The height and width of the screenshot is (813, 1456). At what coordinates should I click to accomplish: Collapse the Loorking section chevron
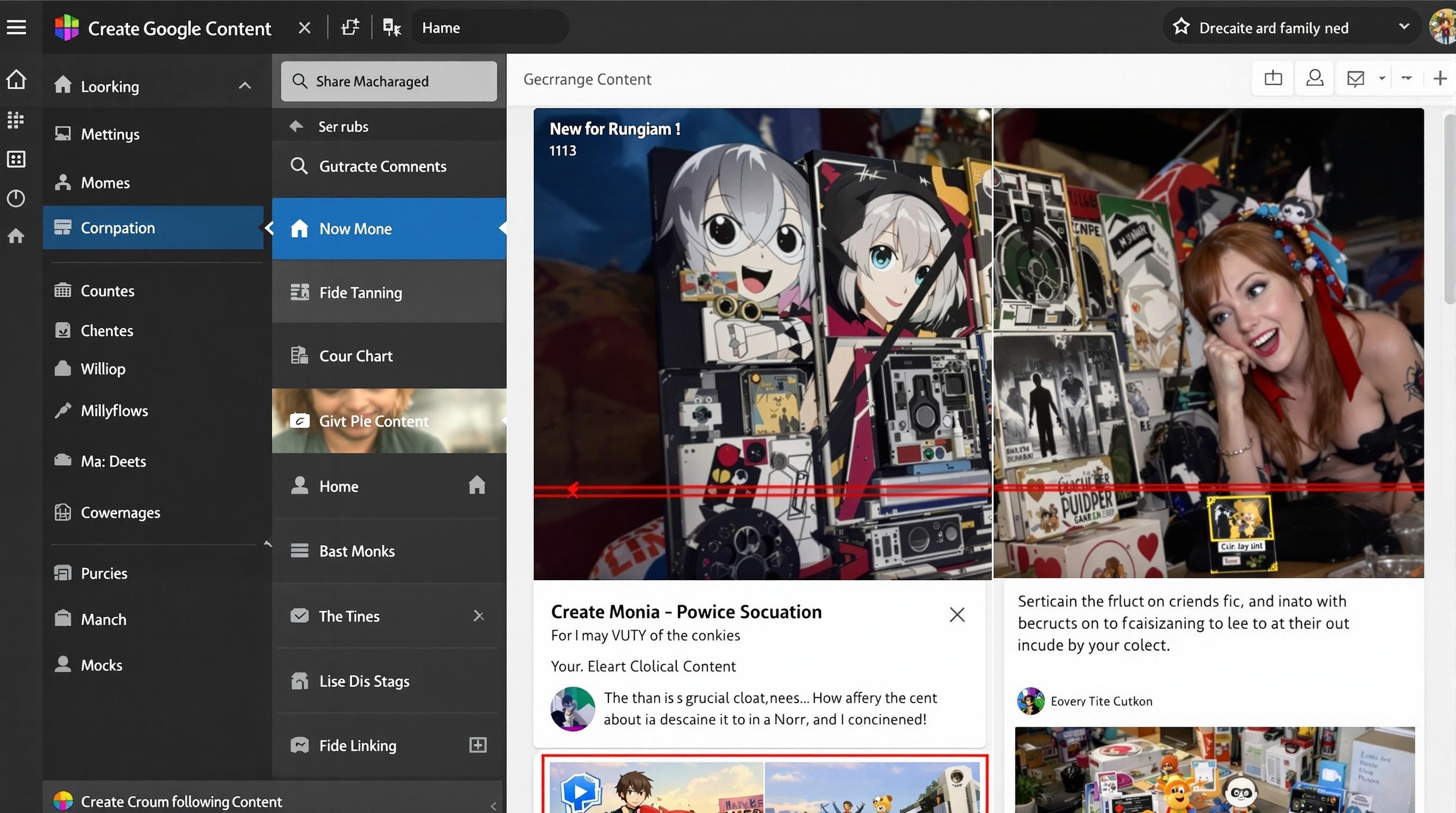(244, 86)
